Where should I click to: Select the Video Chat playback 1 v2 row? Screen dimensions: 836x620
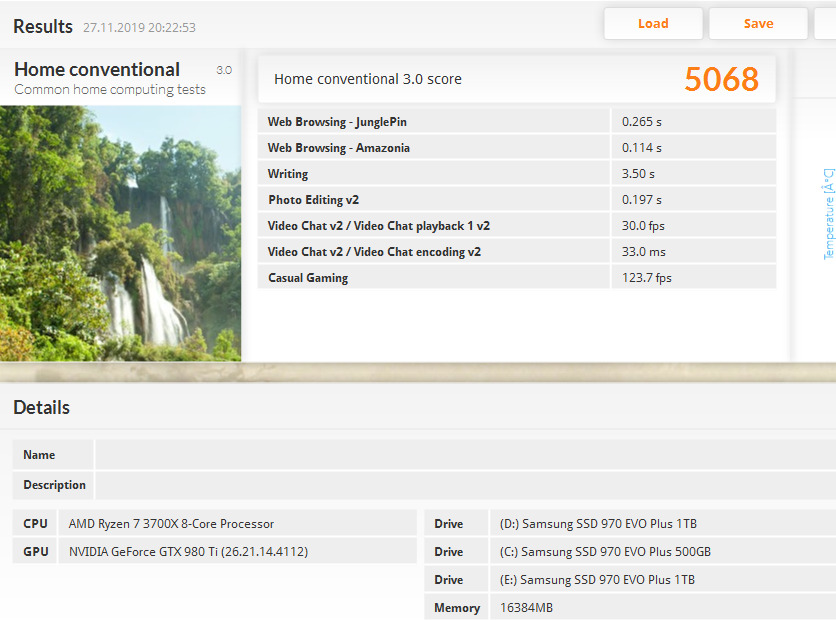pos(516,226)
